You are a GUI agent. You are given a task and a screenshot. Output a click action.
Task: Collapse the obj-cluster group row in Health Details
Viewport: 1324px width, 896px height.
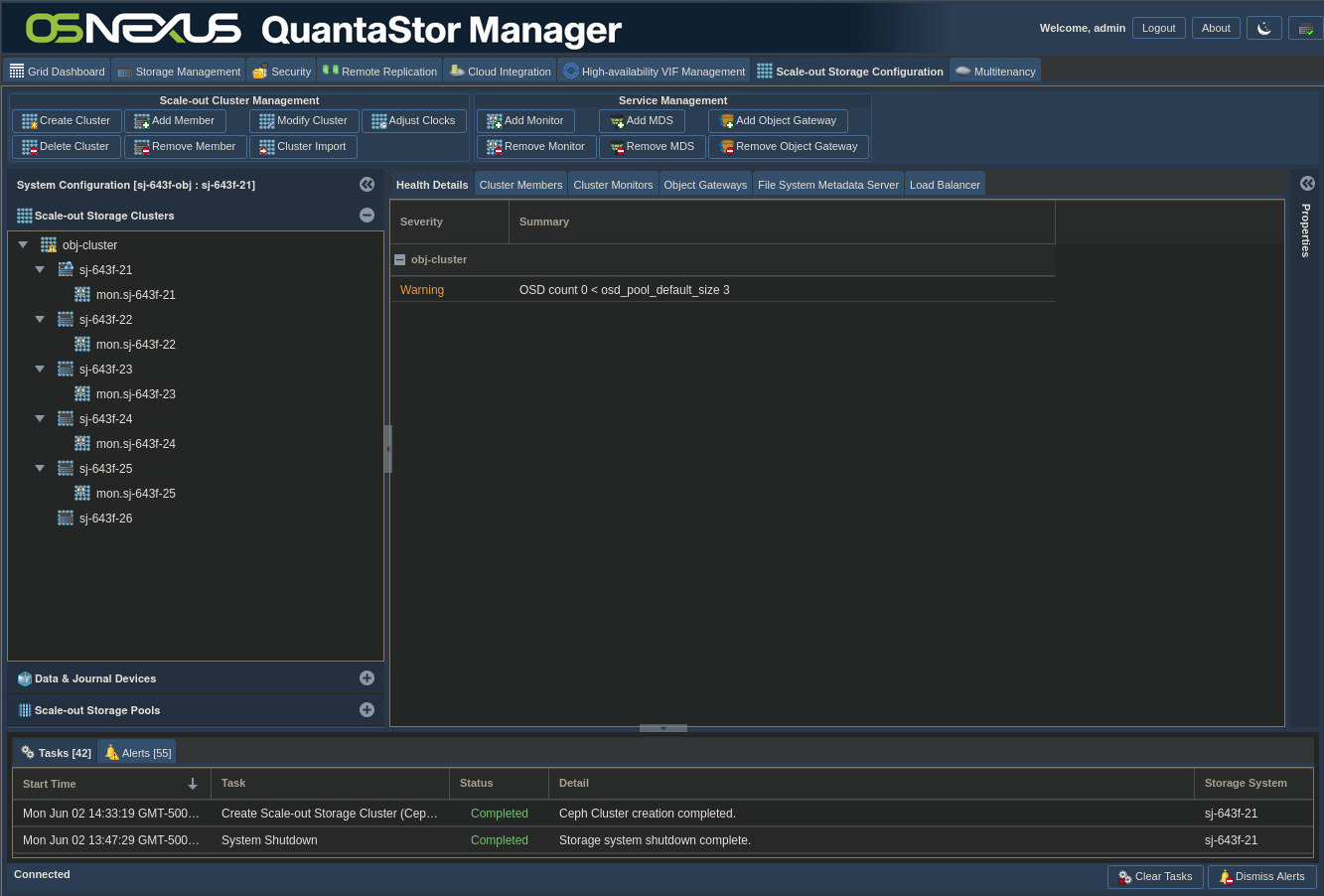(x=400, y=259)
